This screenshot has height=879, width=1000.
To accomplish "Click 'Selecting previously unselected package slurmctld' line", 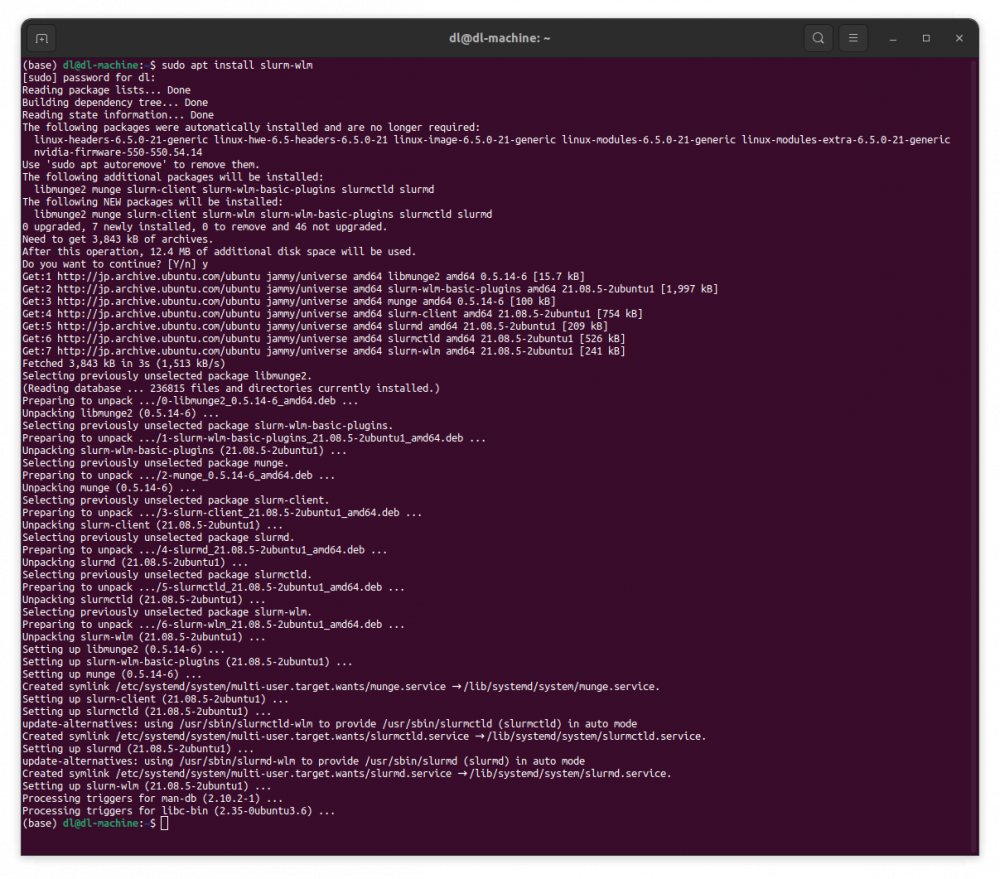I will (x=167, y=575).
